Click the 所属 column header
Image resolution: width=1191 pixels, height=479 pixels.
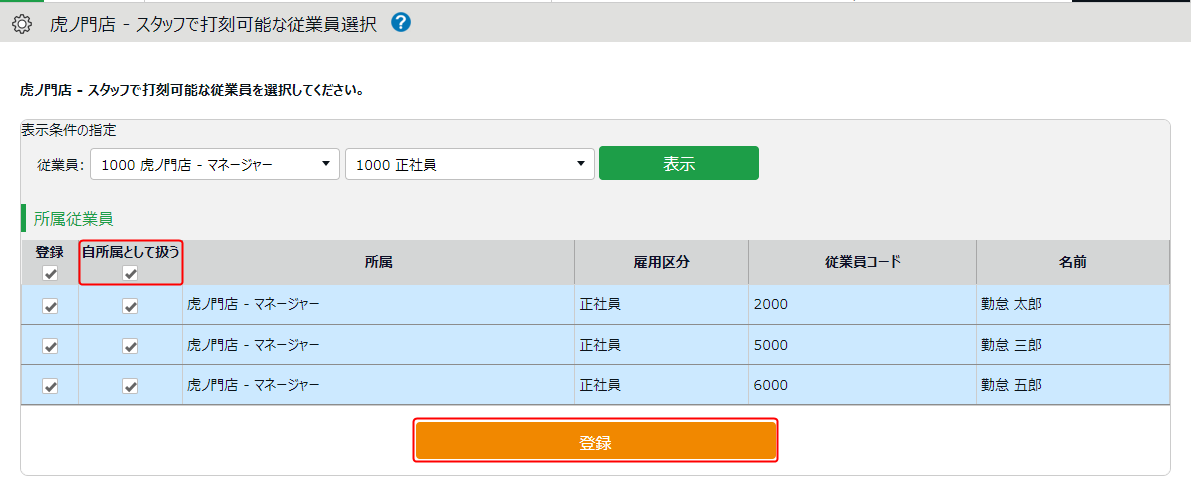click(378, 262)
